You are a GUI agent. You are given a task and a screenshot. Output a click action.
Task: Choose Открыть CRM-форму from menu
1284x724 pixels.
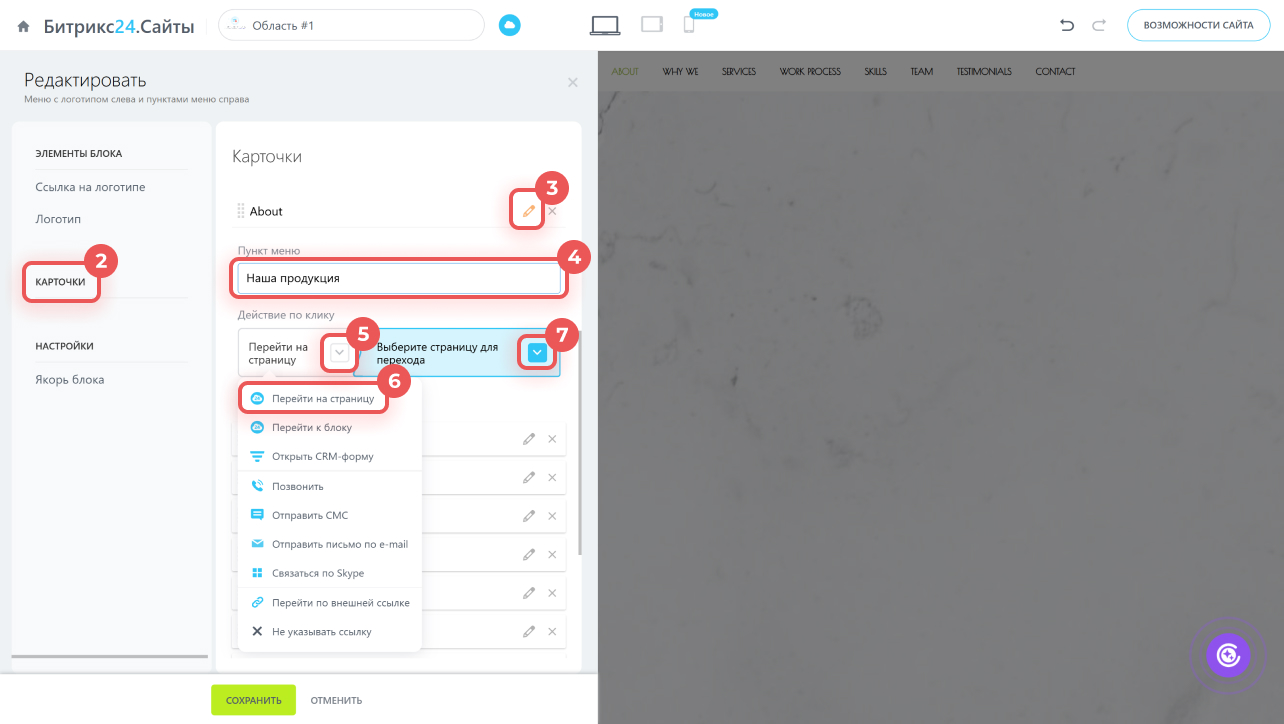pyautogui.click(x=322, y=456)
